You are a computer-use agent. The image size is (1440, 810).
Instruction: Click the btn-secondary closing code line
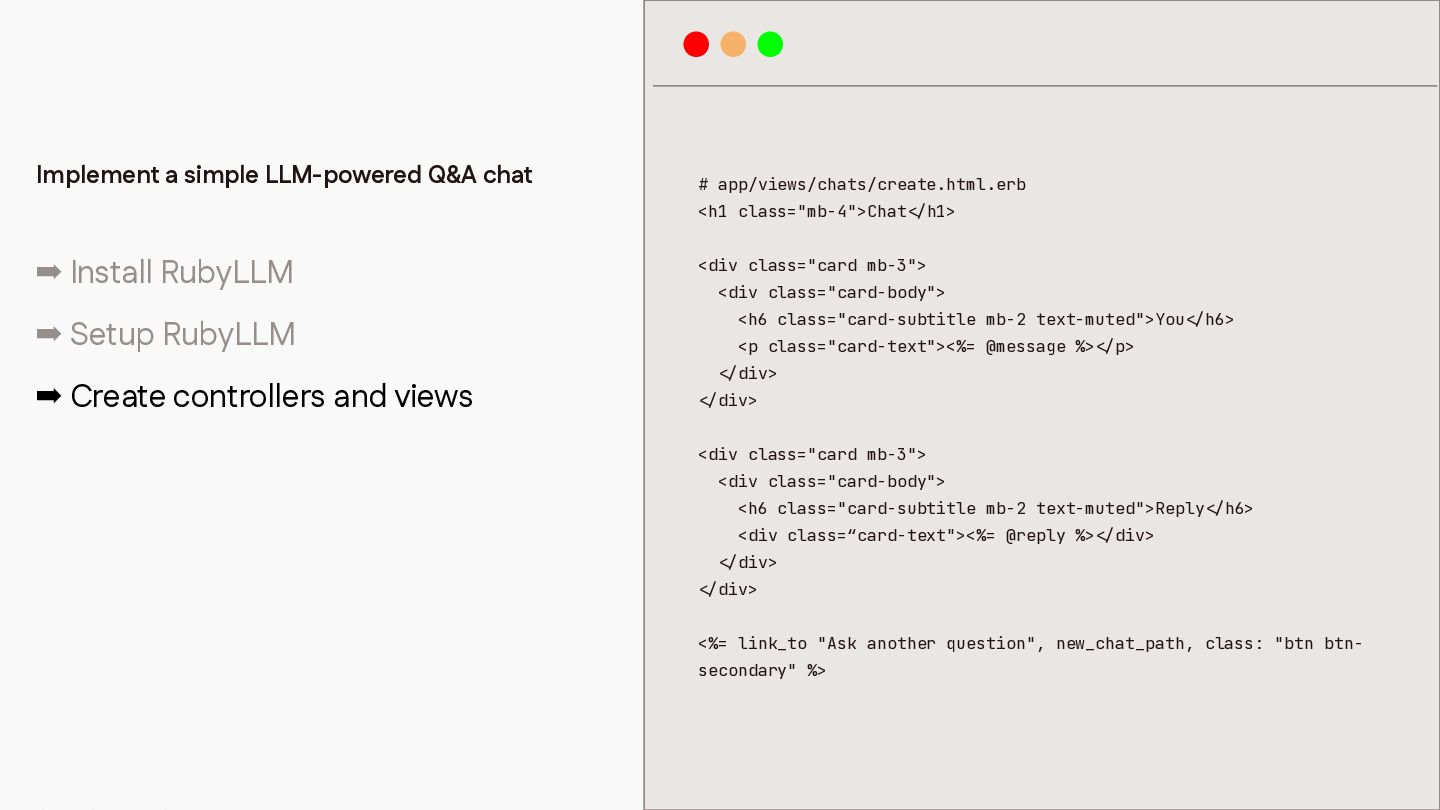point(762,670)
